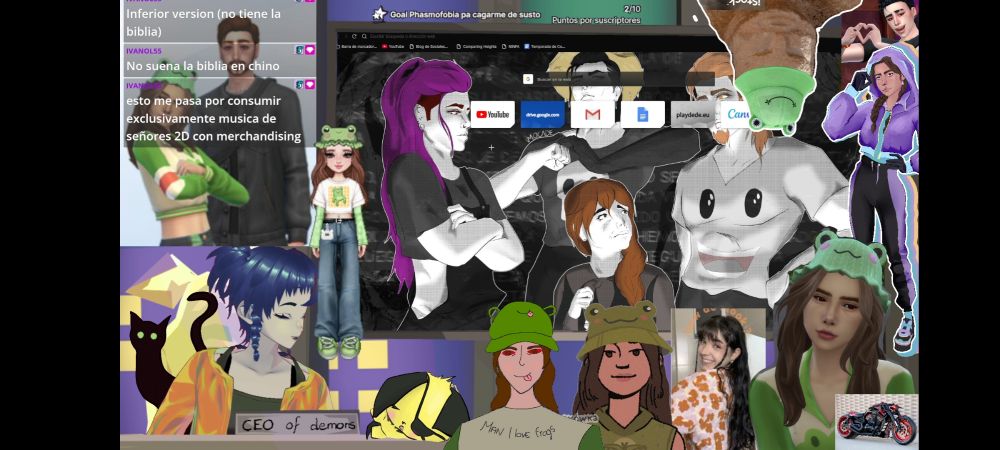Open the 'Blog de Sociales...' bookmark
Image resolution: width=1000 pixels, height=450 pixels.
tap(429, 47)
